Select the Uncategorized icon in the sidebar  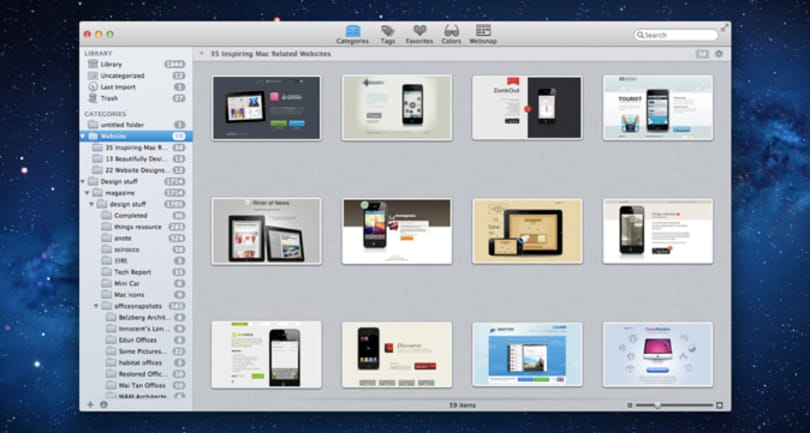tap(93, 75)
